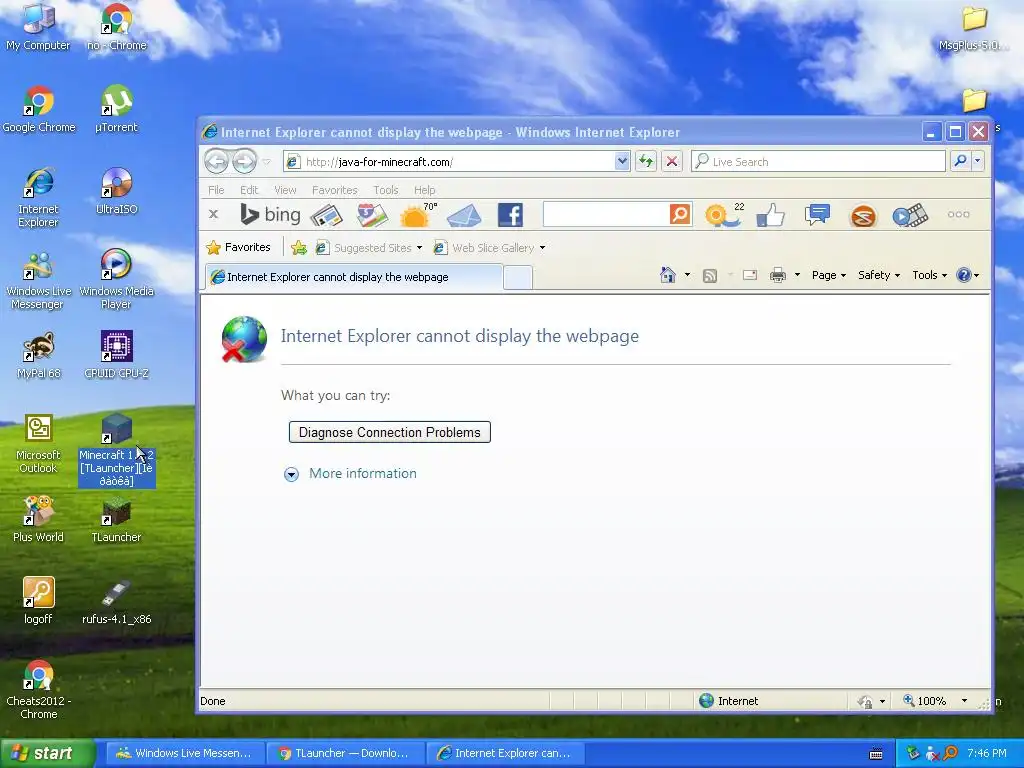
Task: Close the Bing toolbar with the X
Action: pyautogui.click(x=214, y=214)
